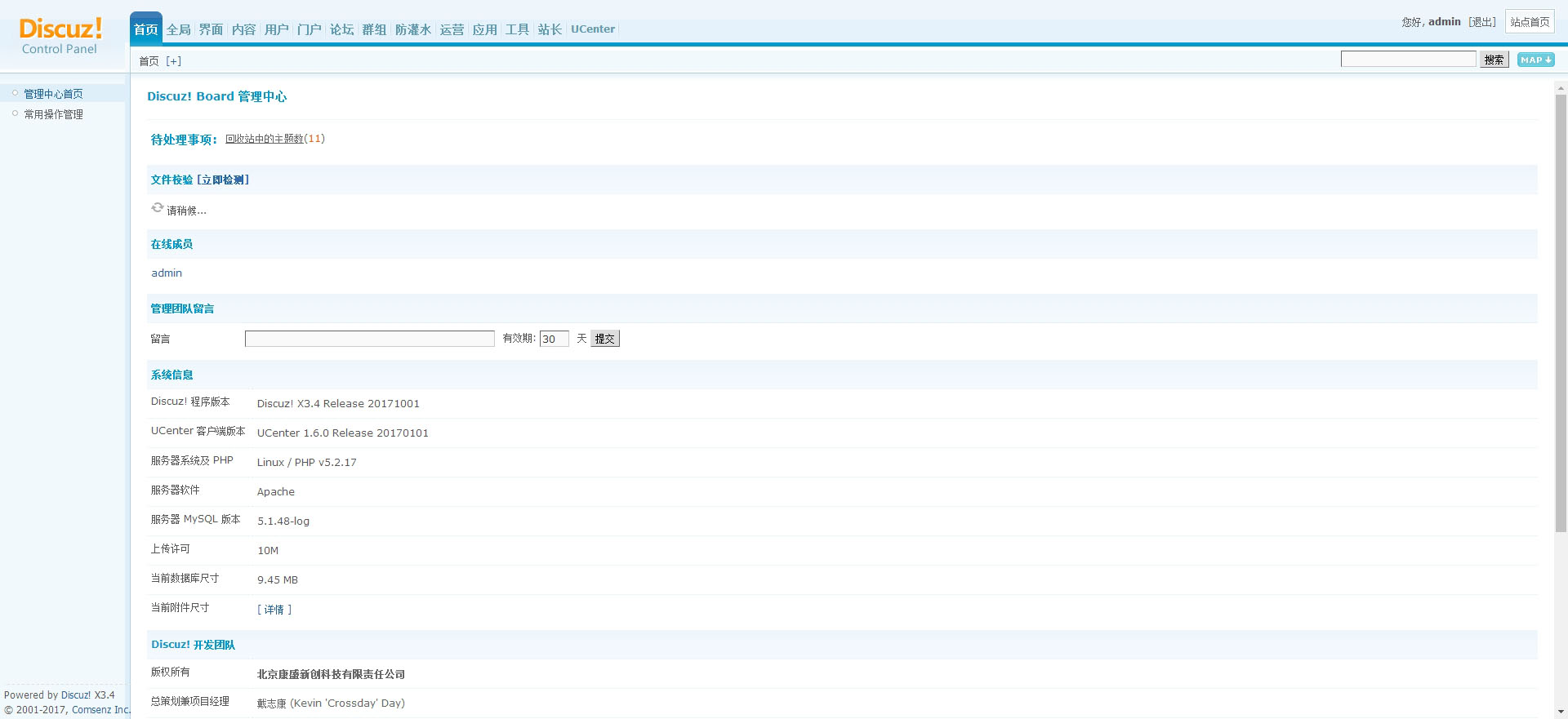Click the 退出 logout link
Screen dimensions: 1568x719
point(1482,22)
